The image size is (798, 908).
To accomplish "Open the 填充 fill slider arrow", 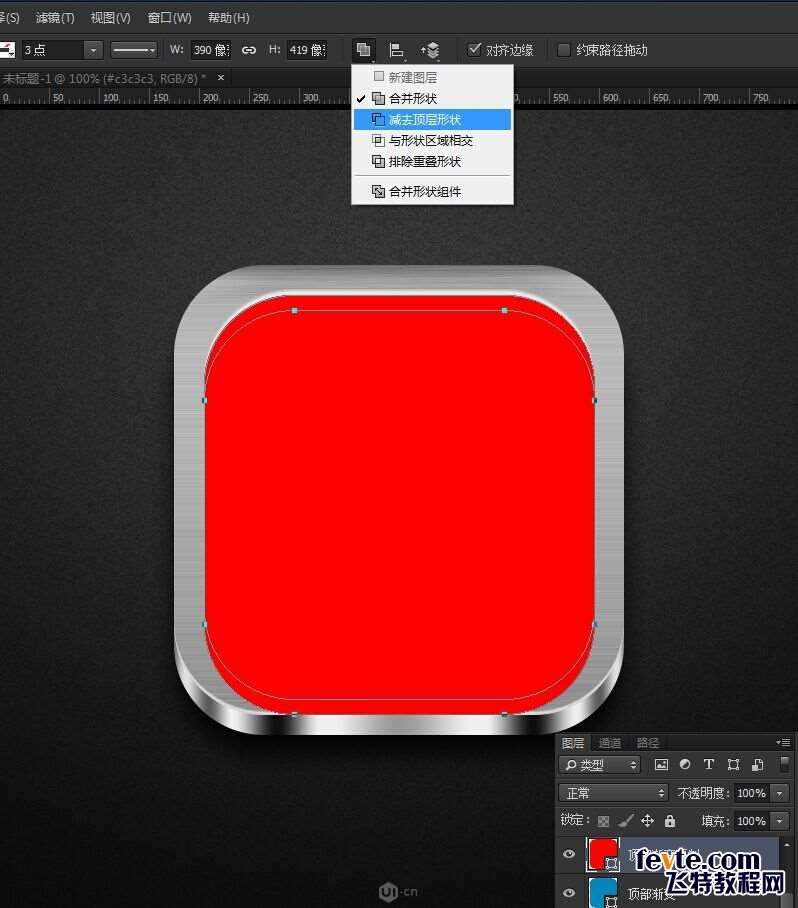I will click(779, 821).
